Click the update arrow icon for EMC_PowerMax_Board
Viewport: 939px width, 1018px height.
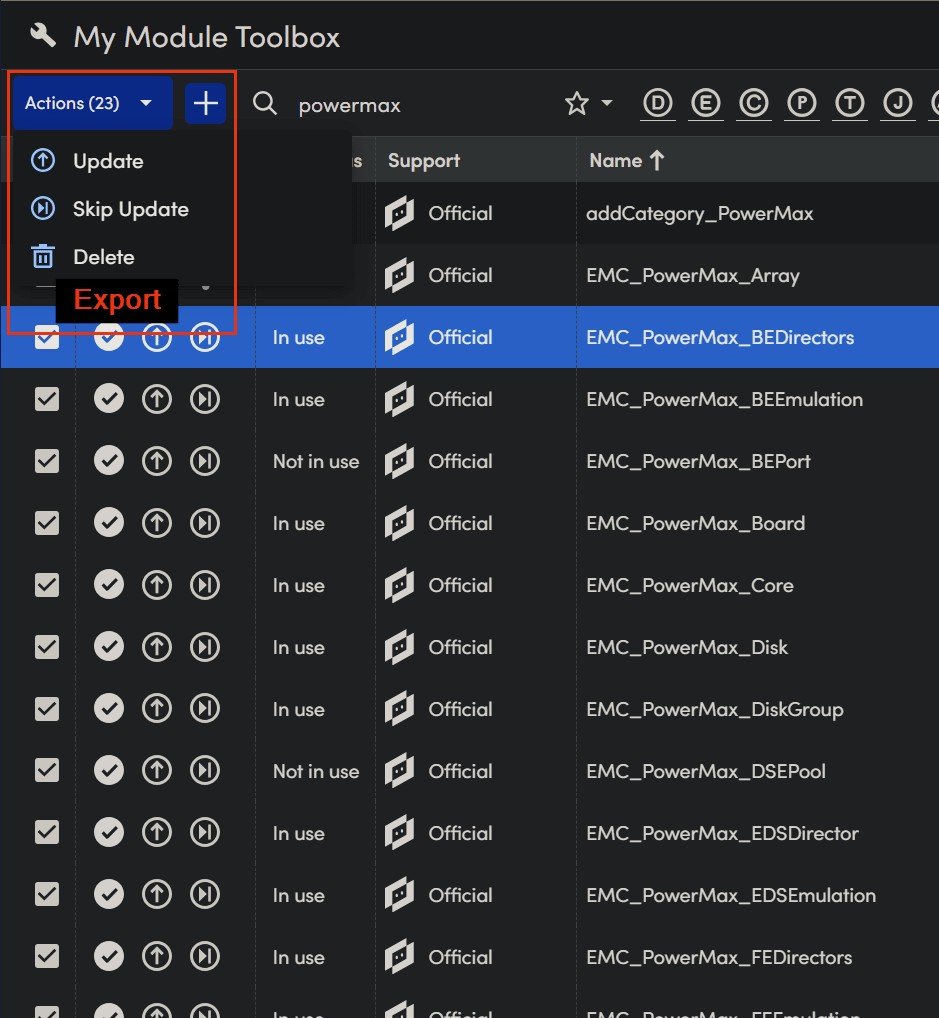(156, 523)
